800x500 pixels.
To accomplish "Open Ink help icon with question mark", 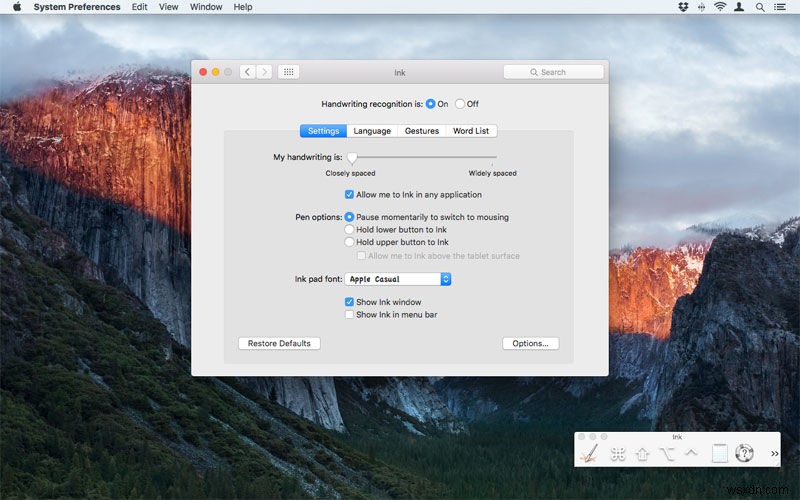I will tap(744, 454).
